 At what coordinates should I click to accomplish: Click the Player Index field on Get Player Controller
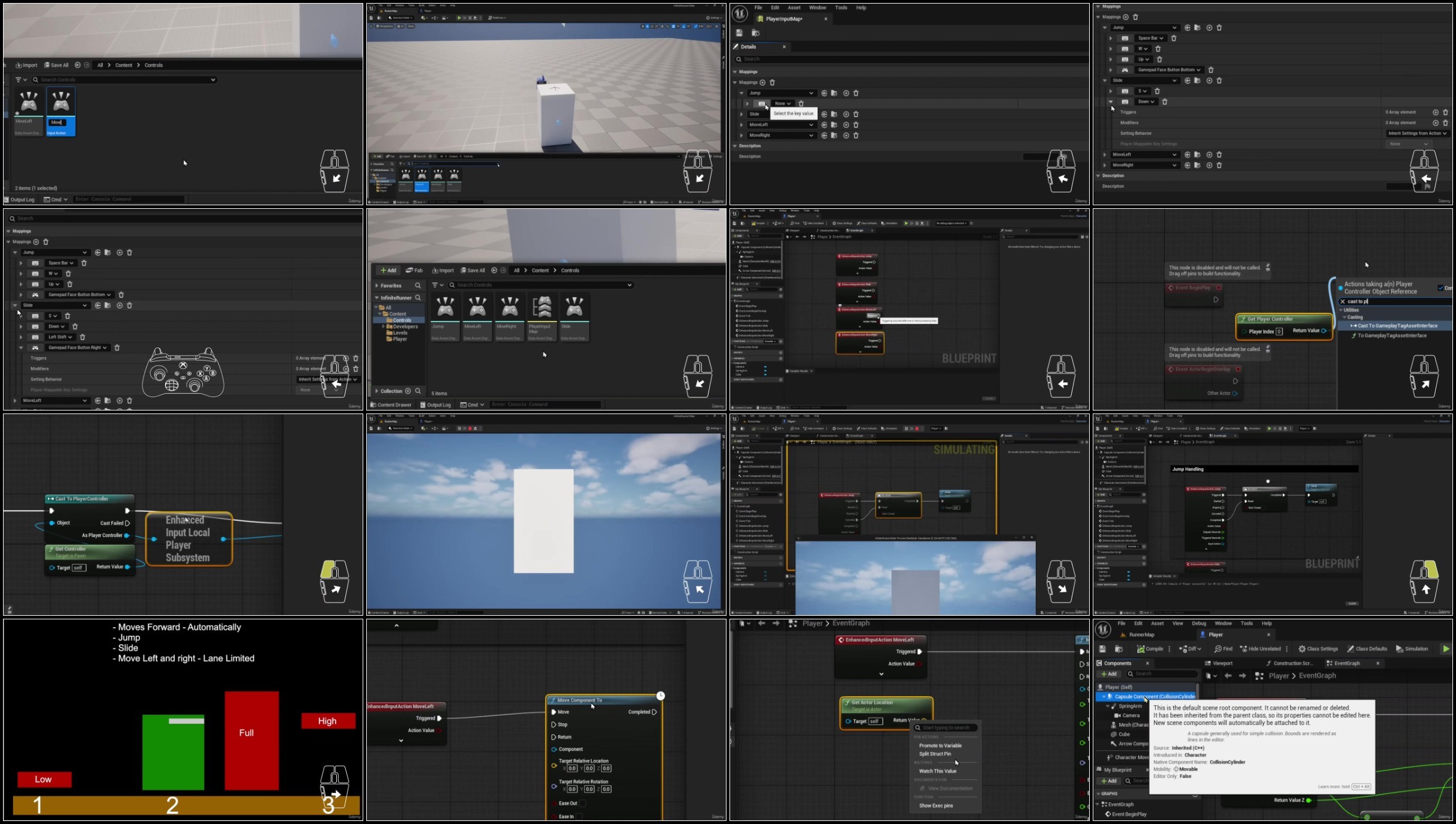pyautogui.click(x=1279, y=332)
